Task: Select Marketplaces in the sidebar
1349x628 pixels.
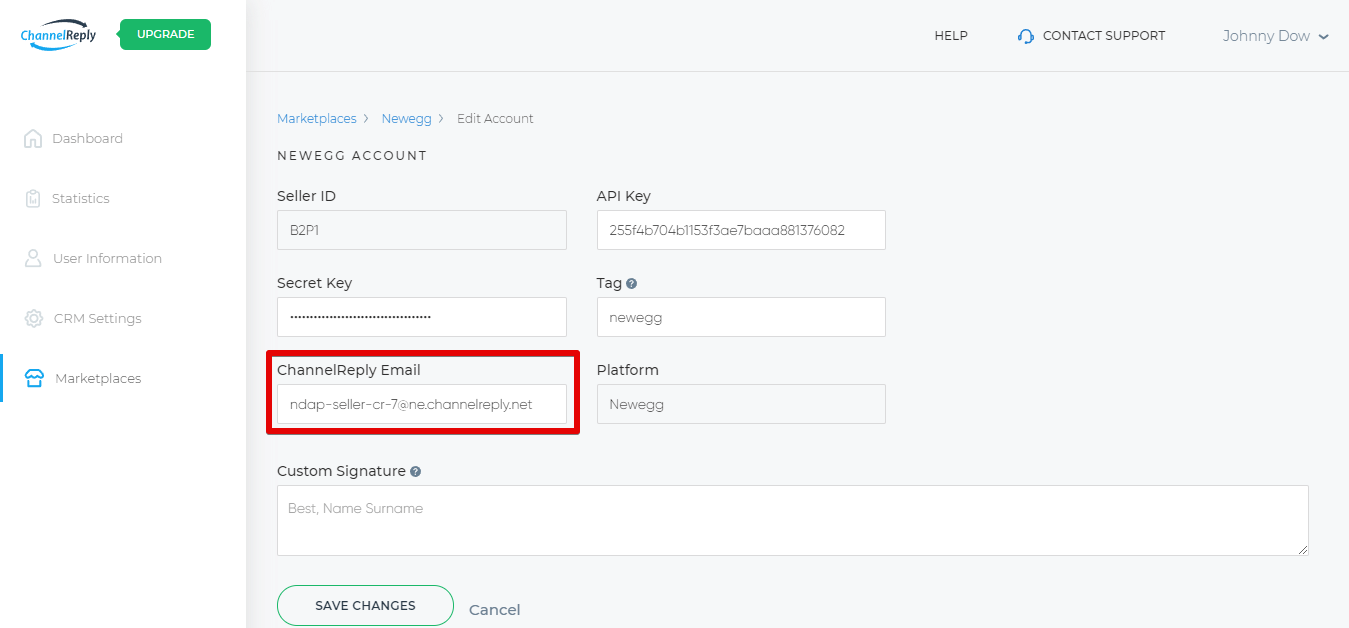Action: point(98,378)
